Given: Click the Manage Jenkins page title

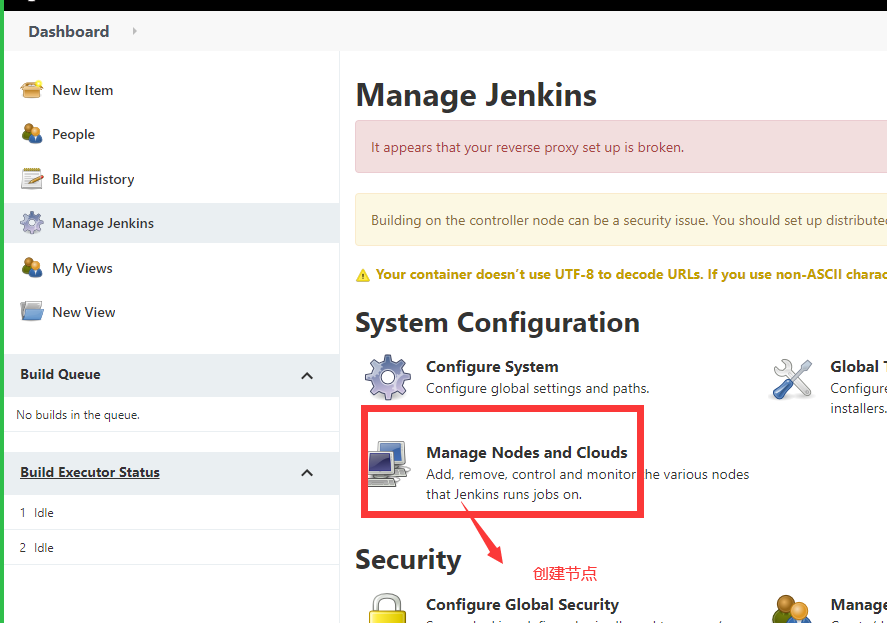Looking at the screenshot, I should pyautogui.click(x=476, y=94).
